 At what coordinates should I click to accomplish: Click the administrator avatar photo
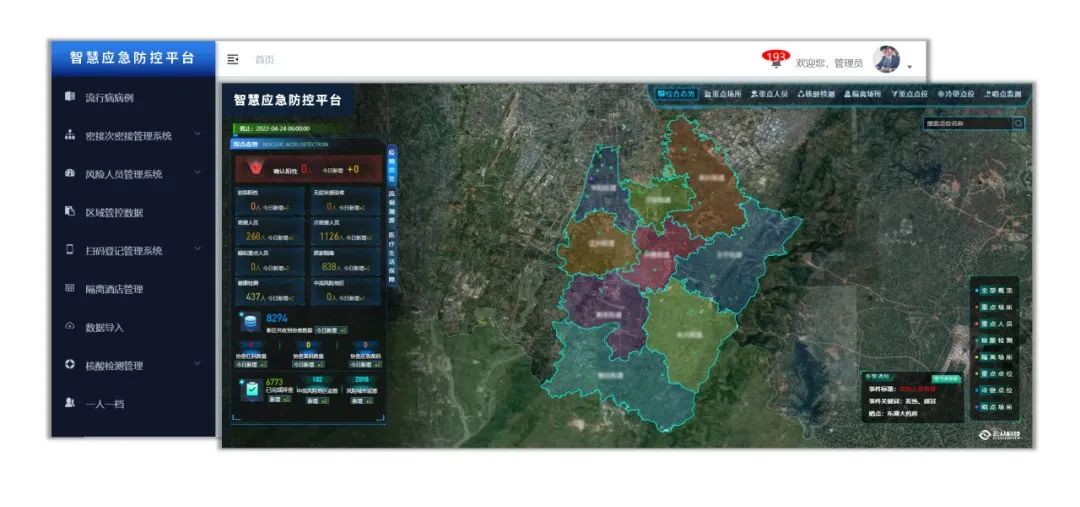[x=886, y=60]
